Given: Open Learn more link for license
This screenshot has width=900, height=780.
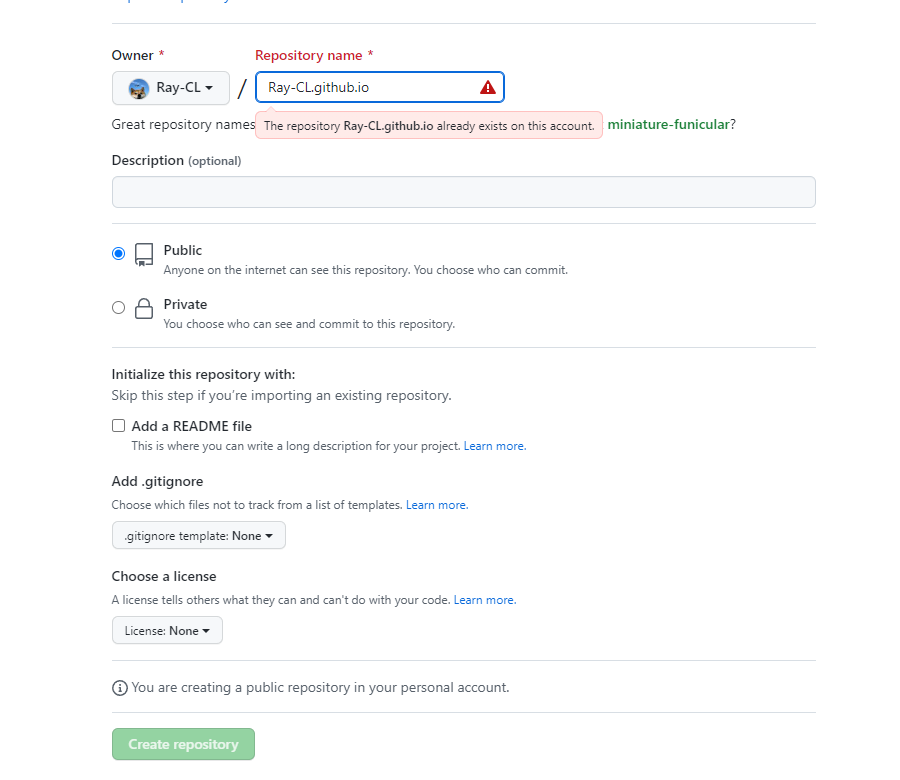Looking at the screenshot, I should pyautogui.click(x=484, y=600).
